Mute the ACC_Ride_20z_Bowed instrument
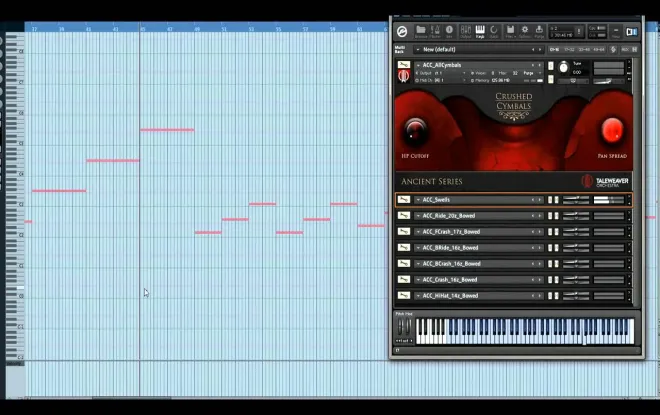This screenshot has width=660, height=415. (556, 216)
